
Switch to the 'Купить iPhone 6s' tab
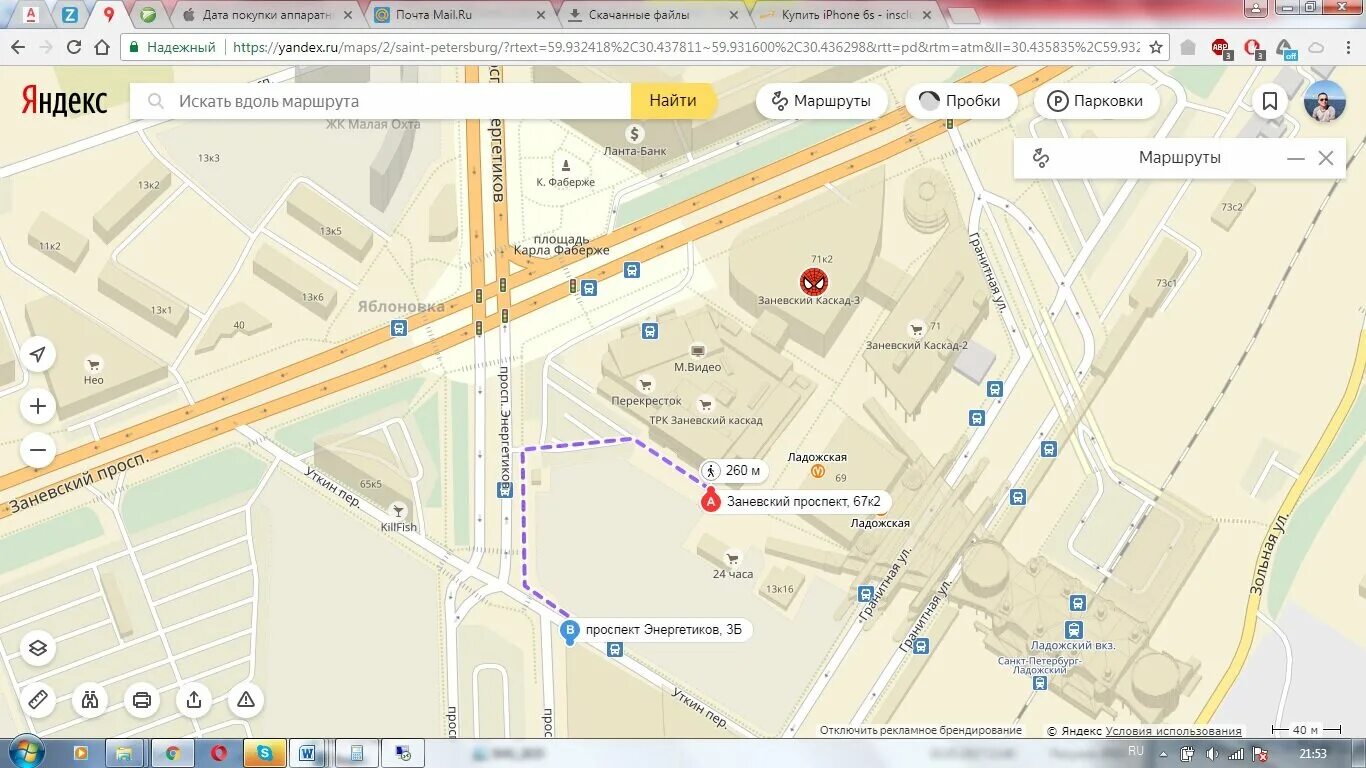[x=845, y=15]
